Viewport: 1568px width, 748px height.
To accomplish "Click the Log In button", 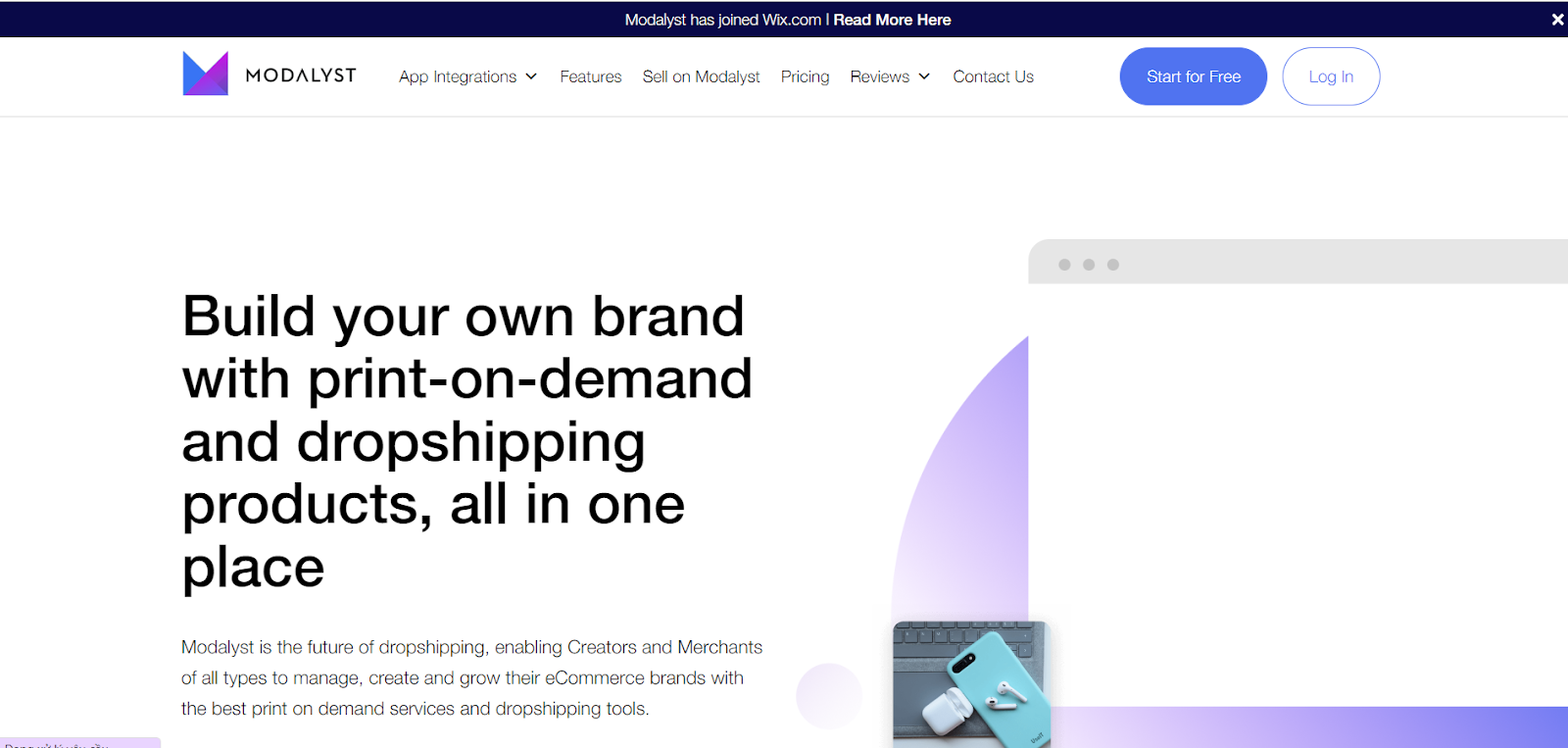I will click(1331, 76).
